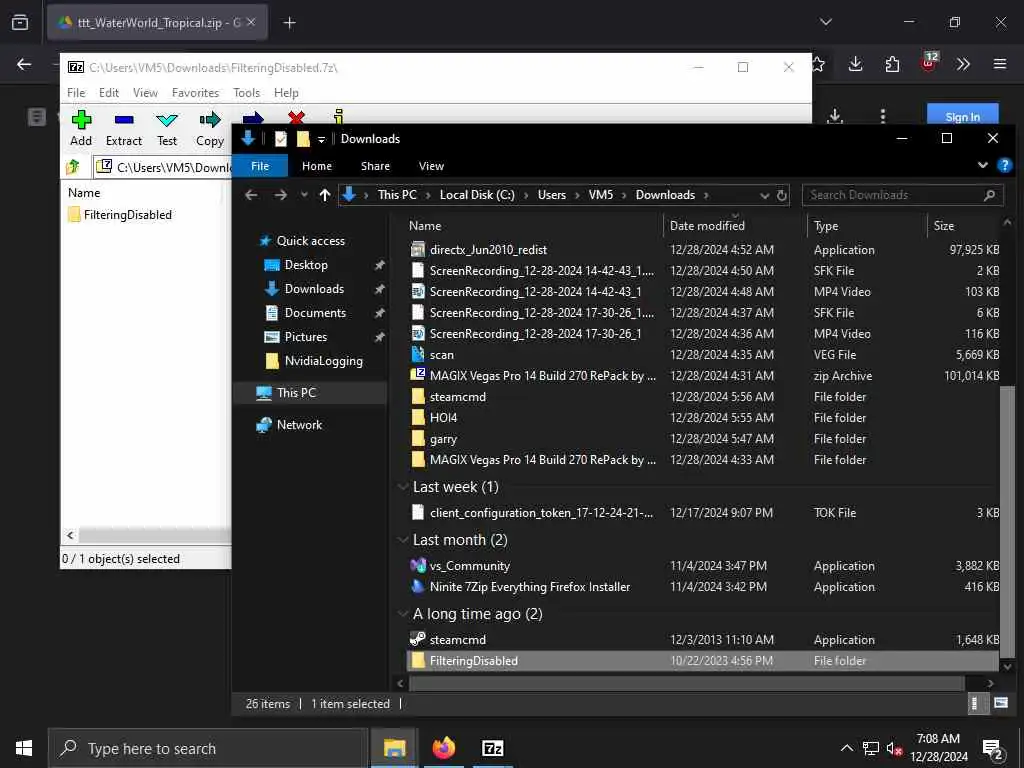The height and width of the screenshot is (768, 1024).
Task: Open NvidiaLogging folder in navigation pane
Action: (323, 360)
